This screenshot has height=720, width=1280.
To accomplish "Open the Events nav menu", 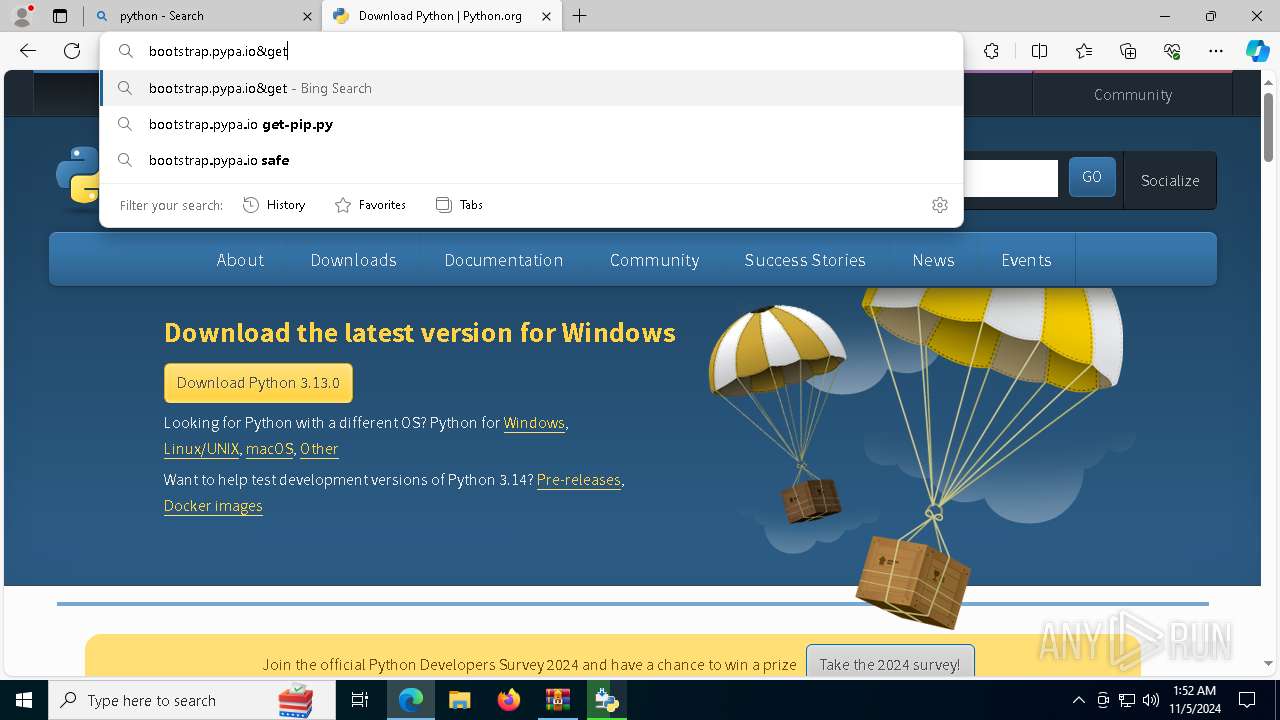I will tap(1026, 260).
